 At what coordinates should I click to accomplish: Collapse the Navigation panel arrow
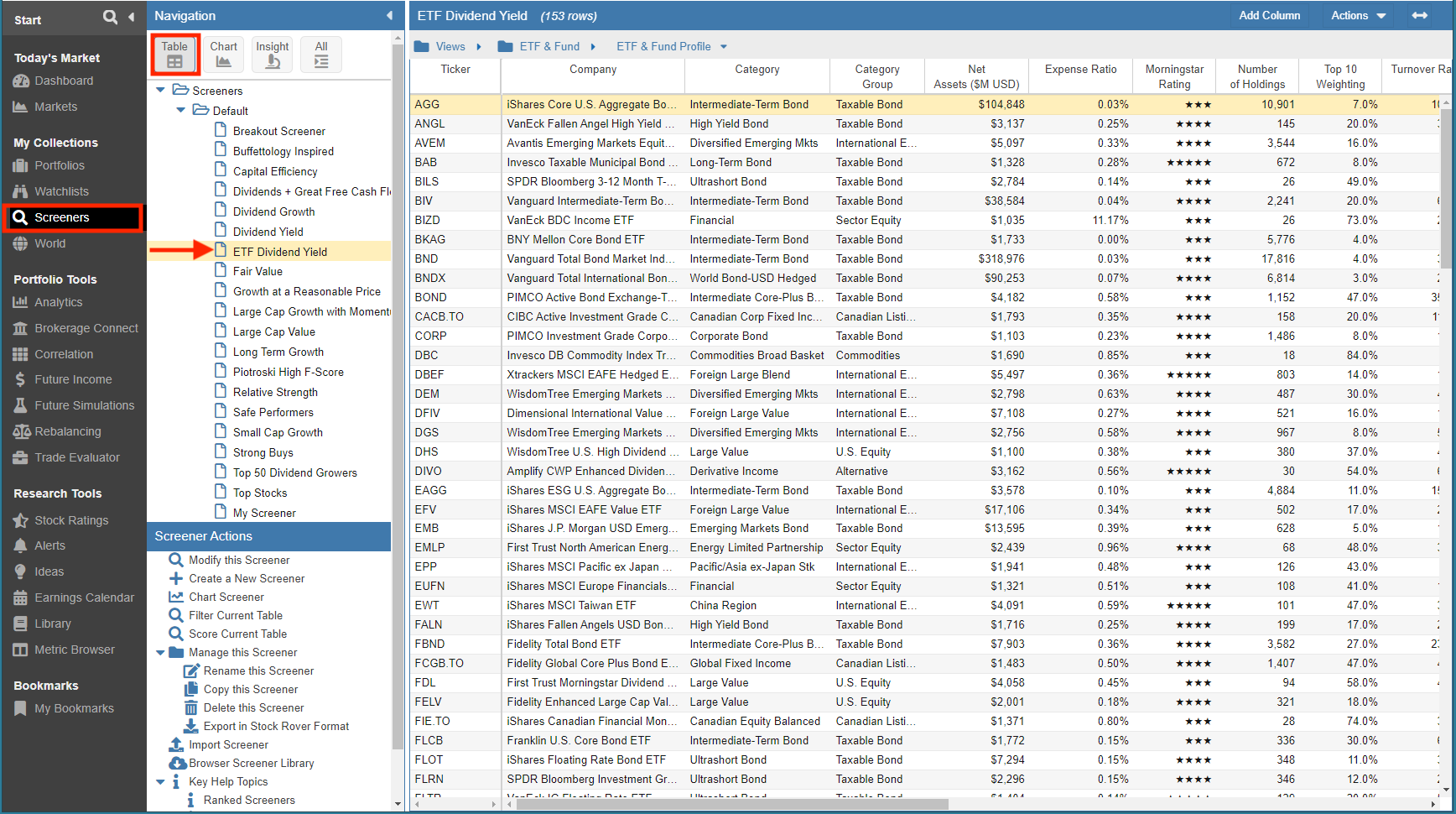(389, 16)
